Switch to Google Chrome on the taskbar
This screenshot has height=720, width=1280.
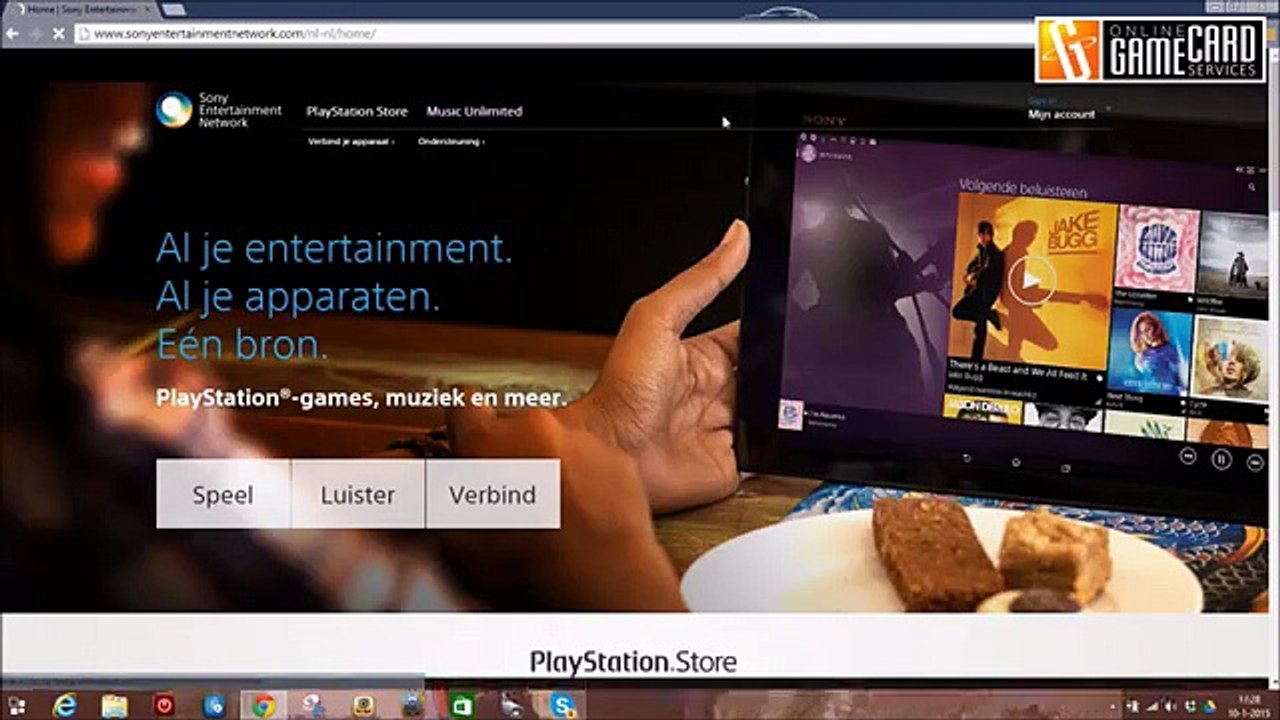tap(263, 706)
